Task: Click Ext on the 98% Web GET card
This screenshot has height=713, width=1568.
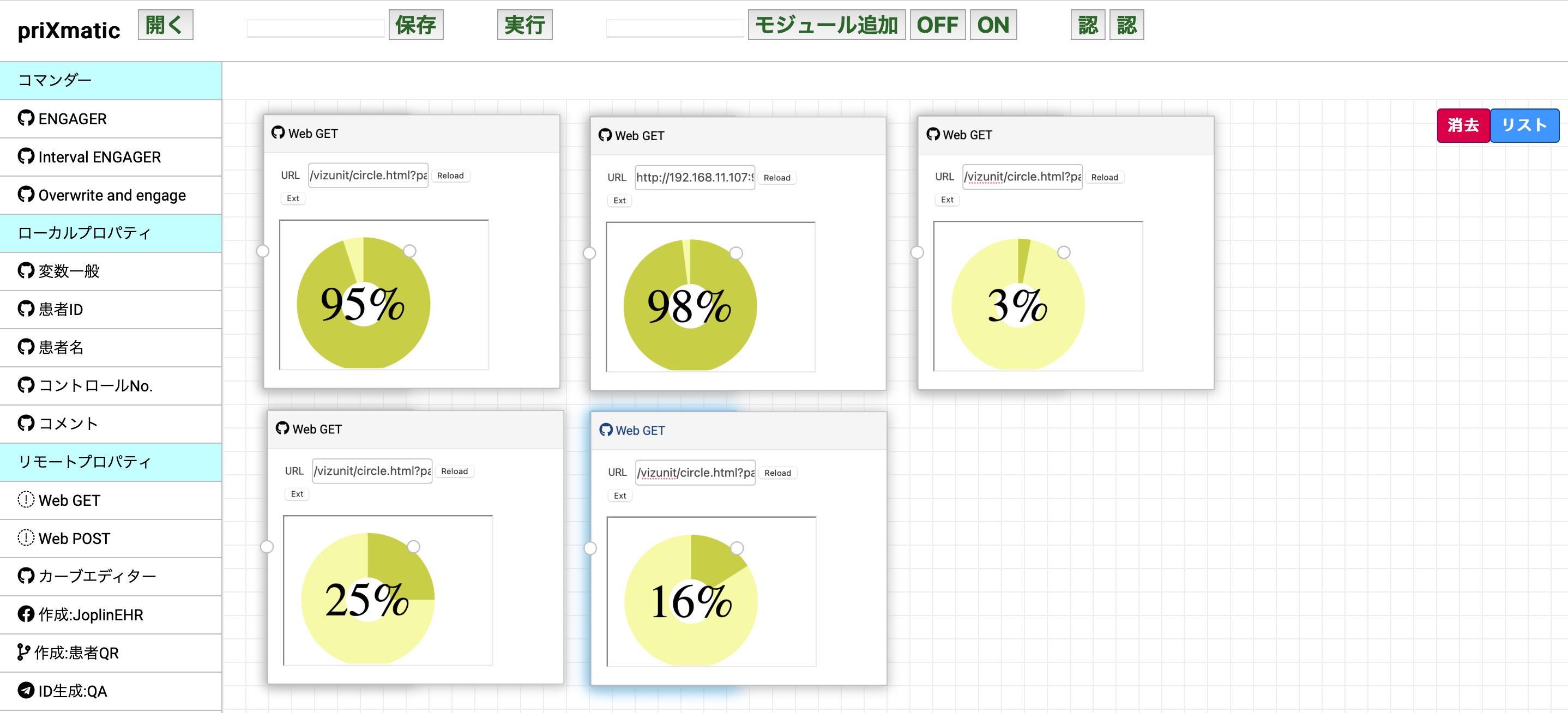Action: click(x=620, y=200)
